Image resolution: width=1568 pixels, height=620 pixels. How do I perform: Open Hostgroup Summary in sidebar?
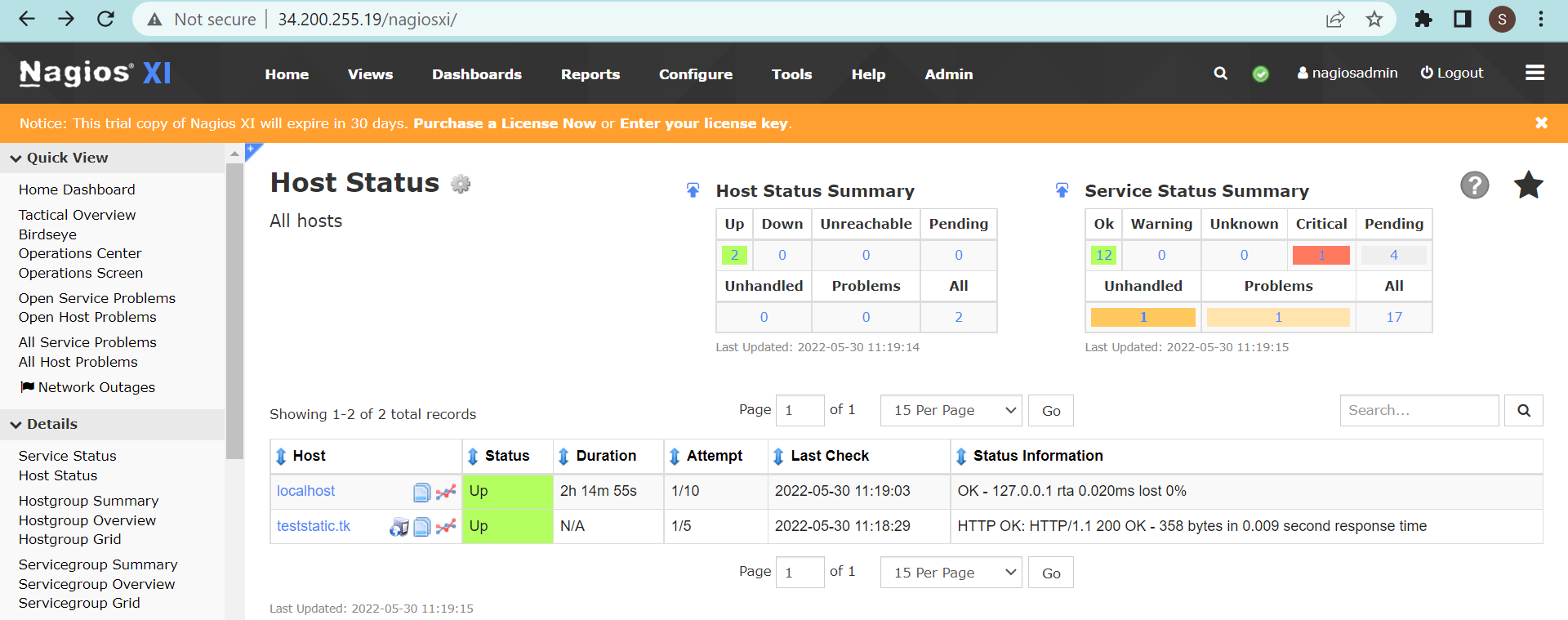click(x=89, y=501)
